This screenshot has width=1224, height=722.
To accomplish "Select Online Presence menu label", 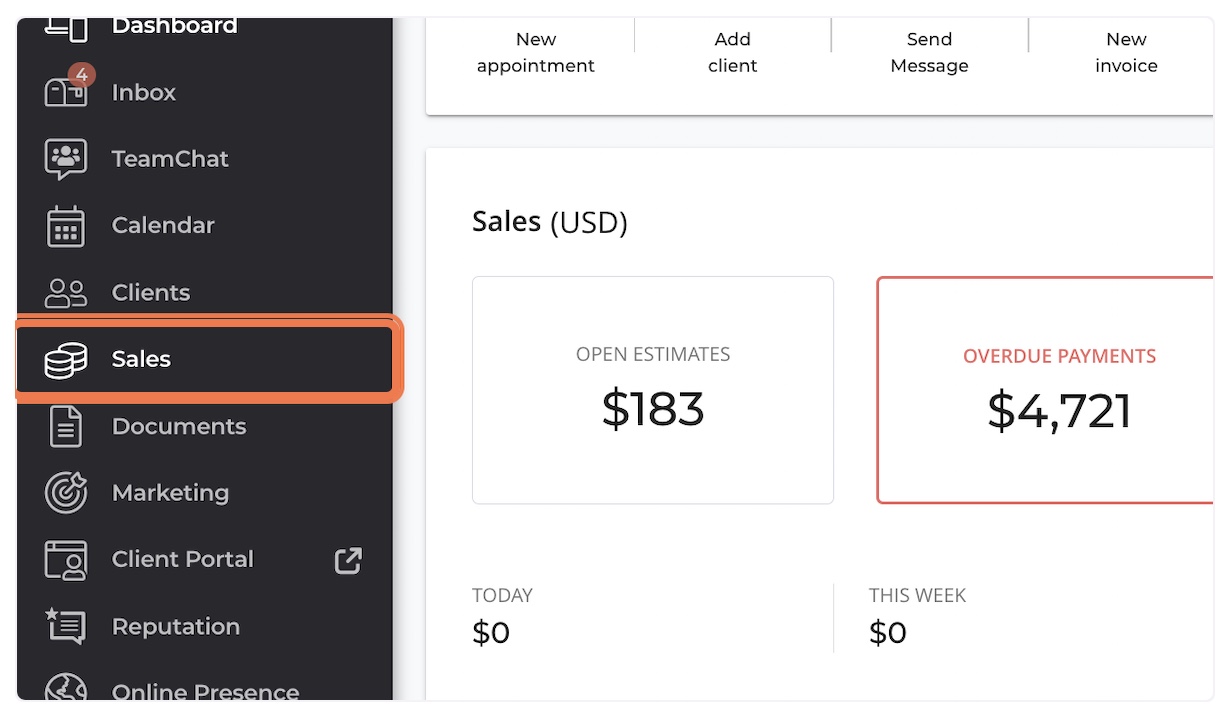I will coord(205,692).
